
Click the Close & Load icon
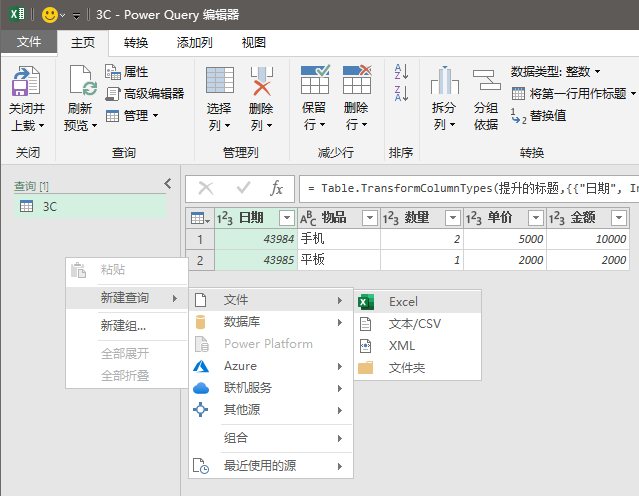click(x=26, y=81)
